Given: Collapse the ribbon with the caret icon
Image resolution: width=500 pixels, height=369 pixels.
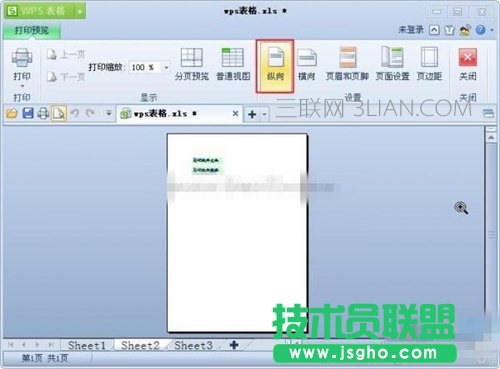Looking at the screenshot, I should pyautogui.click(x=434, y=30).
